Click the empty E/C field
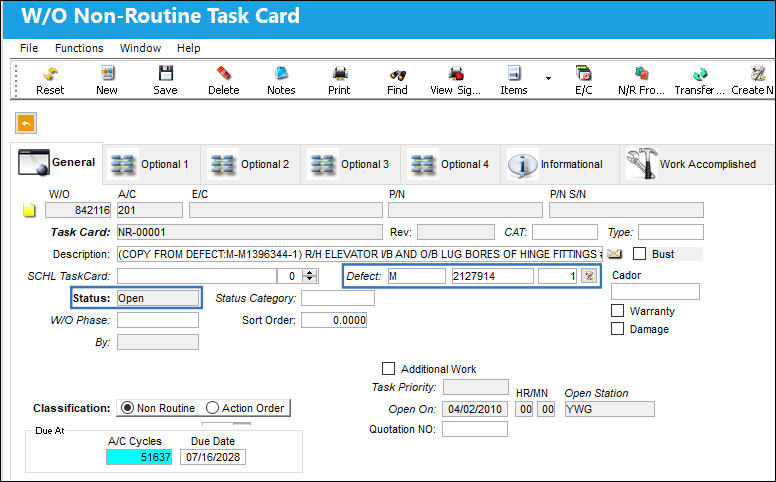 click(286, 210)
